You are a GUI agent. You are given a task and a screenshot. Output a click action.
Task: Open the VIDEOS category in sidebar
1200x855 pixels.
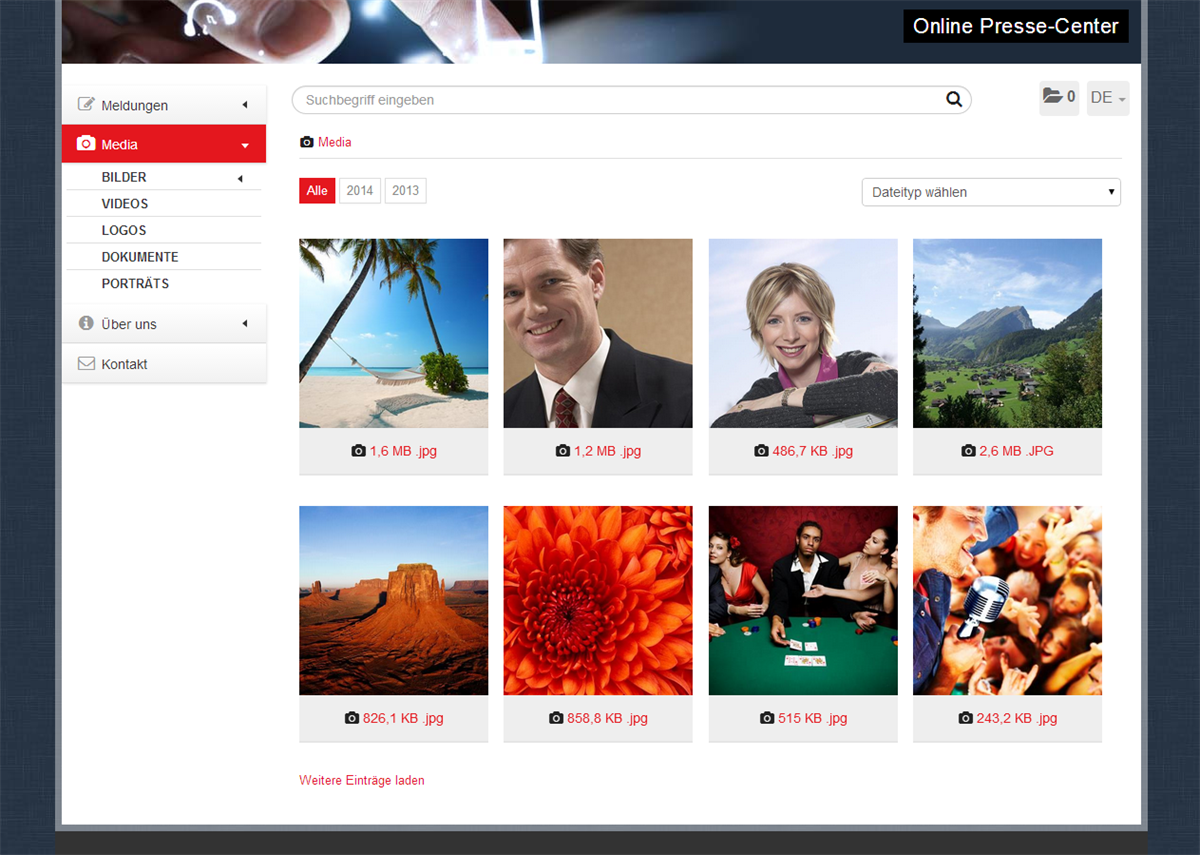tap(125, 204)
